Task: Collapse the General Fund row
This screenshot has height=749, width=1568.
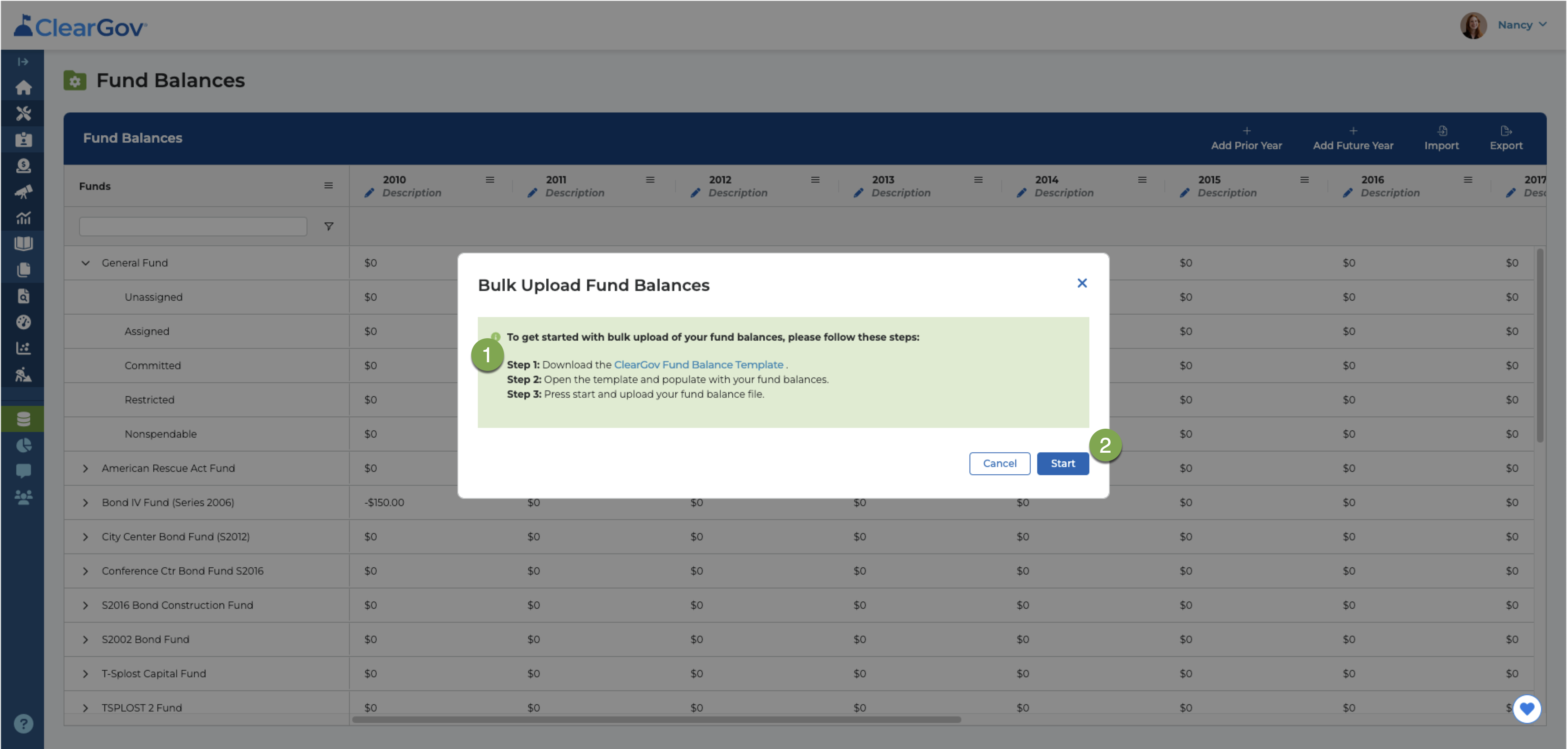Action: [x=85, y=263]
